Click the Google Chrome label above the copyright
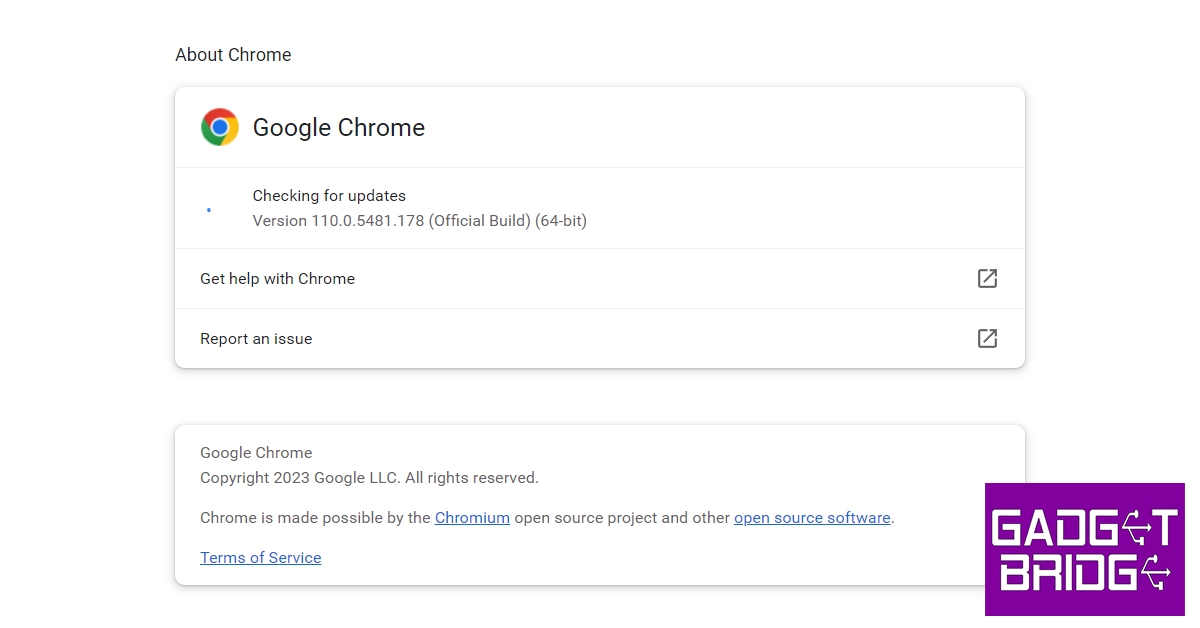 tap(256, 453)
